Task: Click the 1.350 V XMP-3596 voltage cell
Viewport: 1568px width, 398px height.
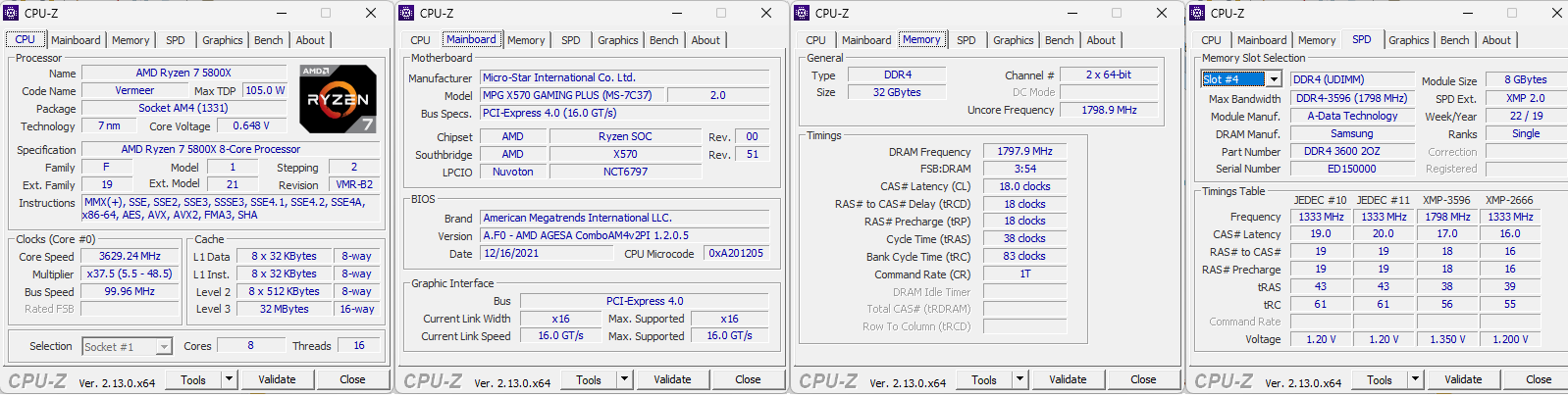Action: 1446,339
